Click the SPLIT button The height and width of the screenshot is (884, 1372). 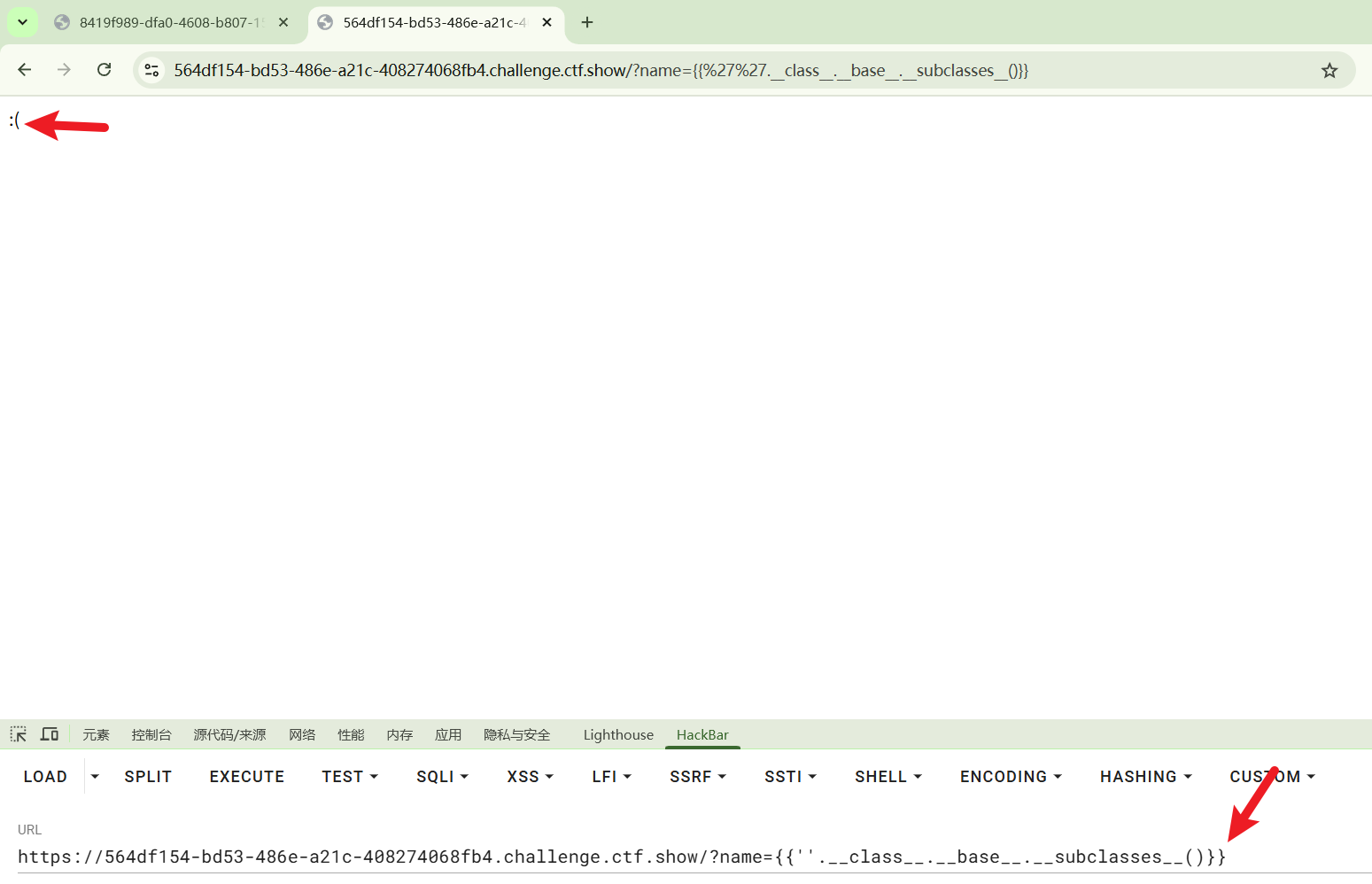148,777
